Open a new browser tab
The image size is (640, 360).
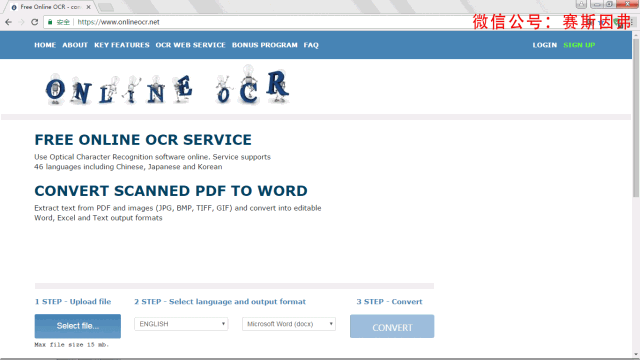(x=106, y=7)
